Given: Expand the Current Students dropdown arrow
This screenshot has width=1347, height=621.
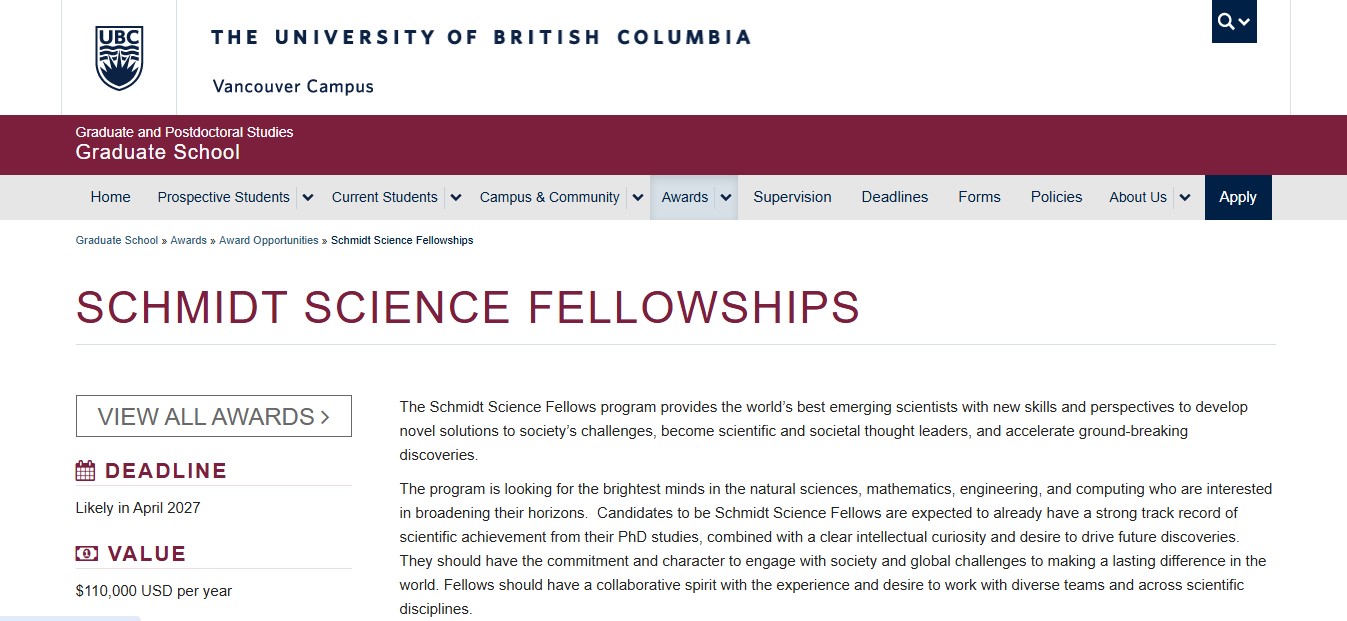Looking at the screenshot, I should click(456, 198).
